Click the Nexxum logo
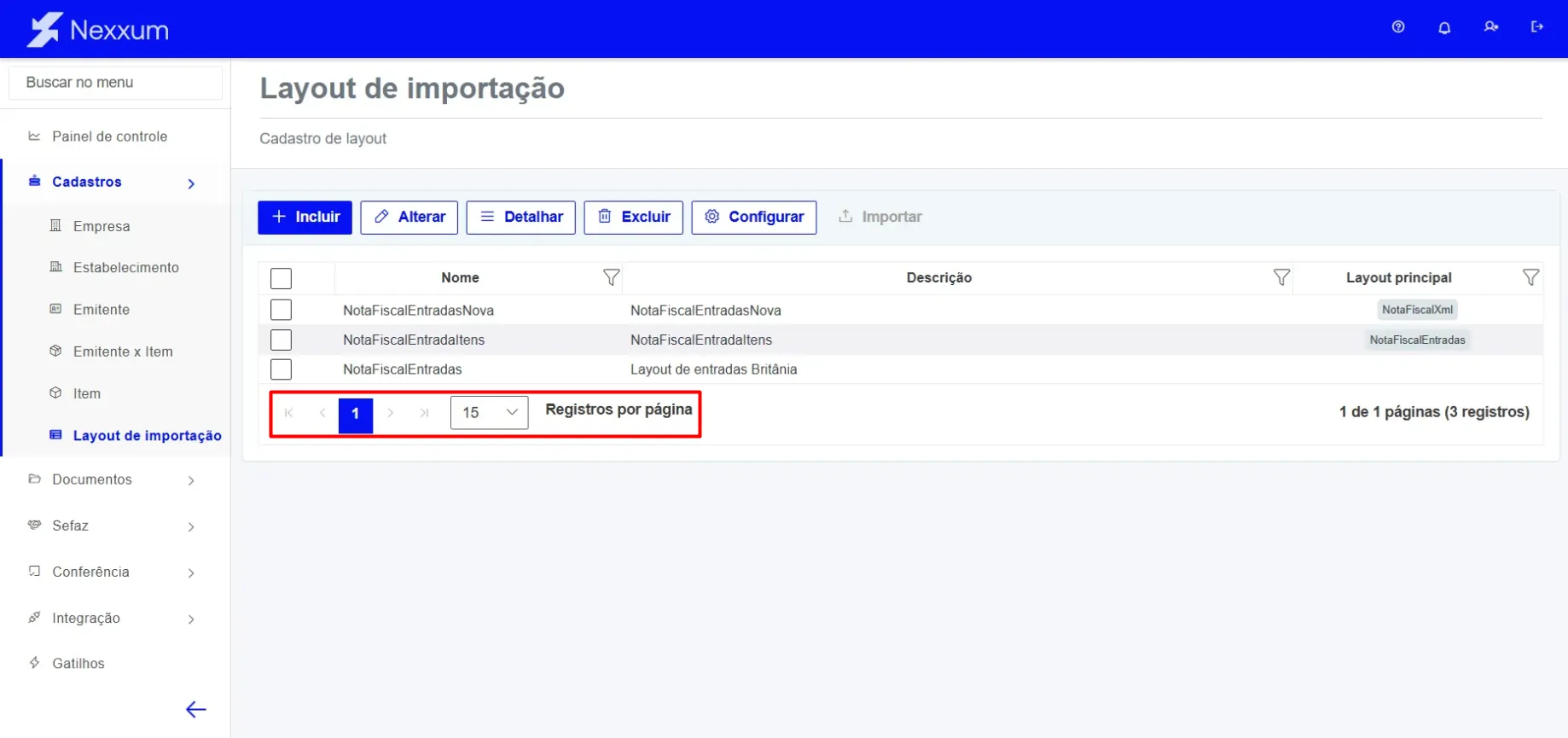 point(98,30)
